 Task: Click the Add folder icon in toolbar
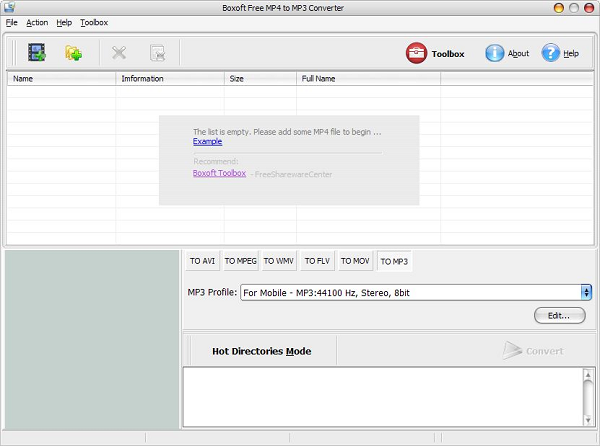pyautogui.click(x=73, y=53)
